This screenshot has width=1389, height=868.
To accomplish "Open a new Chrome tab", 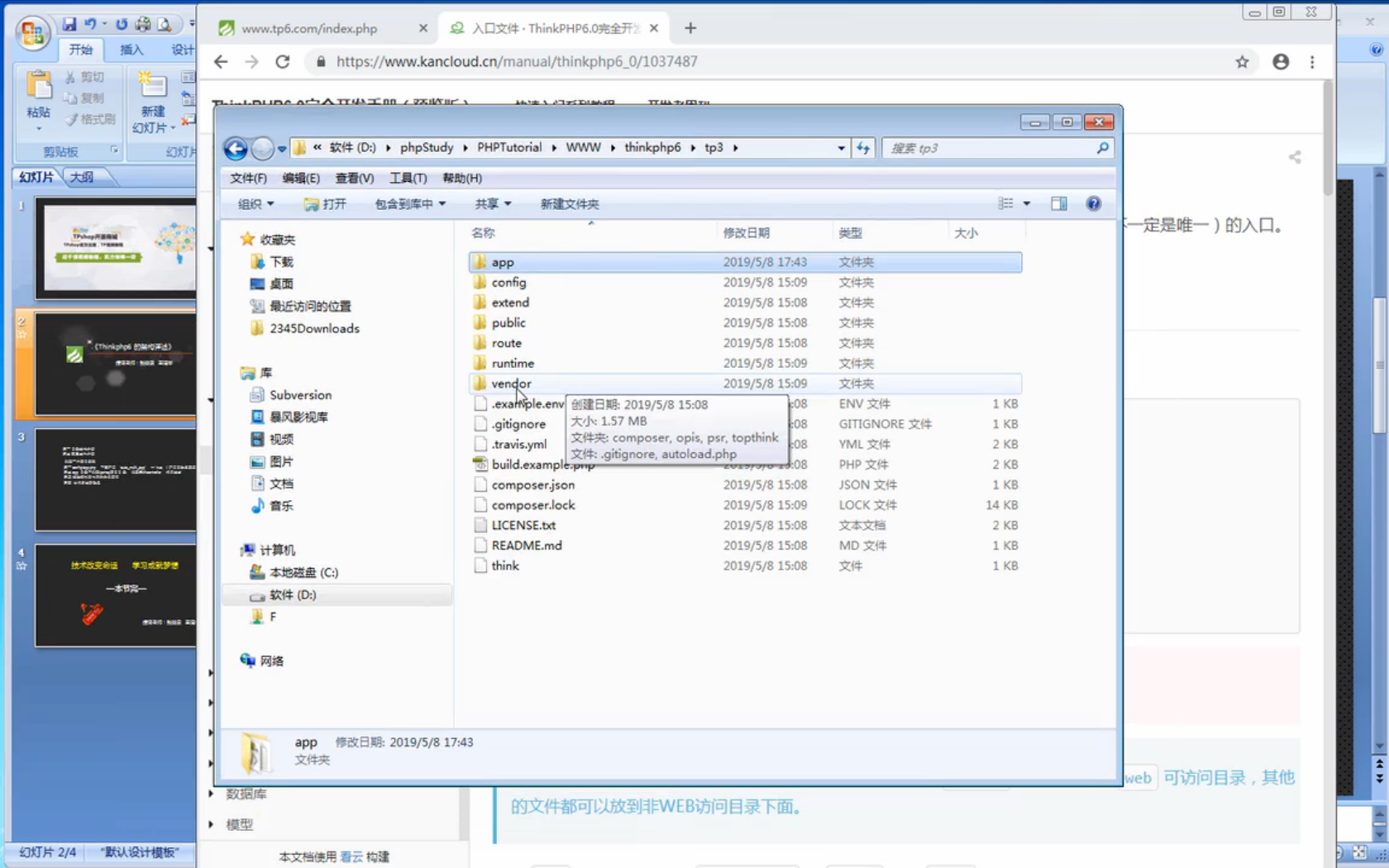I will (x=690, y=28).
